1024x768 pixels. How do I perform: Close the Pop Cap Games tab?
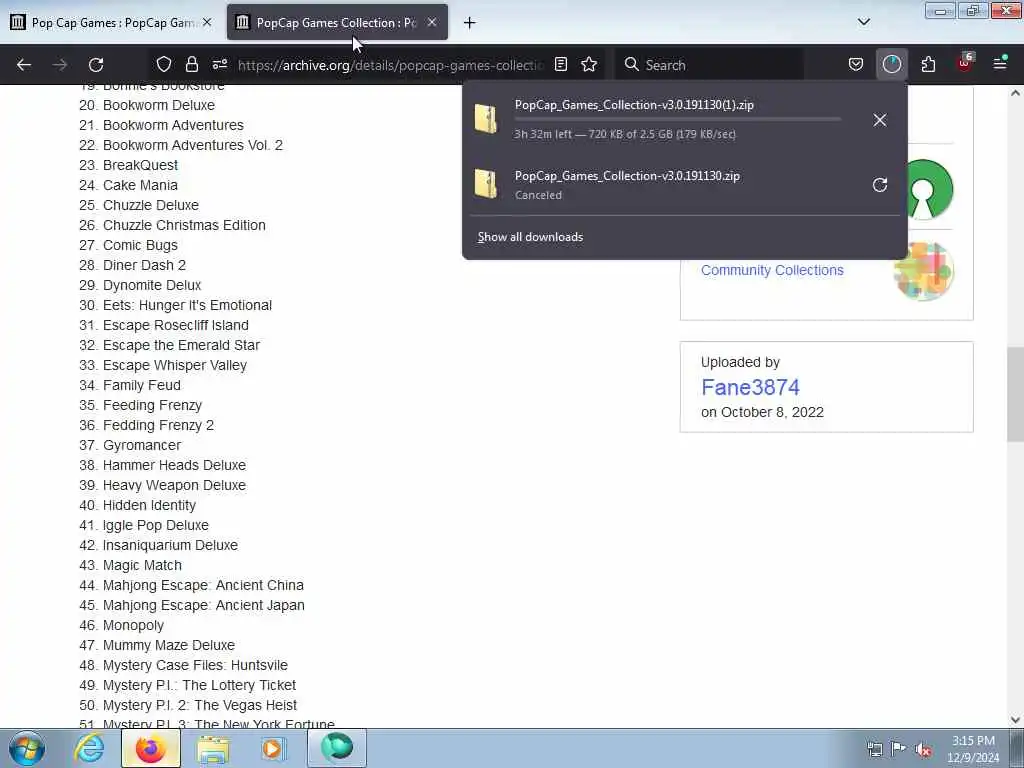click(207, 22)
